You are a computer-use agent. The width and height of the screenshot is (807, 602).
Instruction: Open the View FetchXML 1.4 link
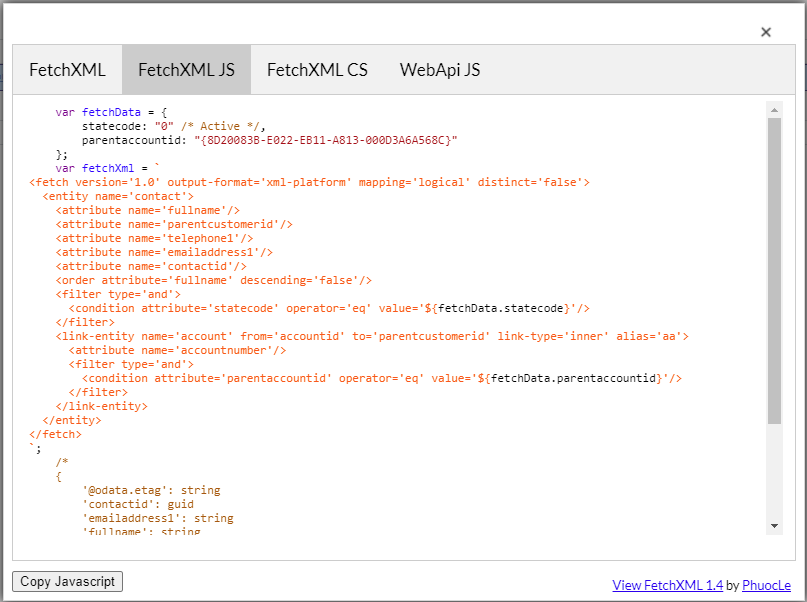pyautogui.click(x=668, y=585)
